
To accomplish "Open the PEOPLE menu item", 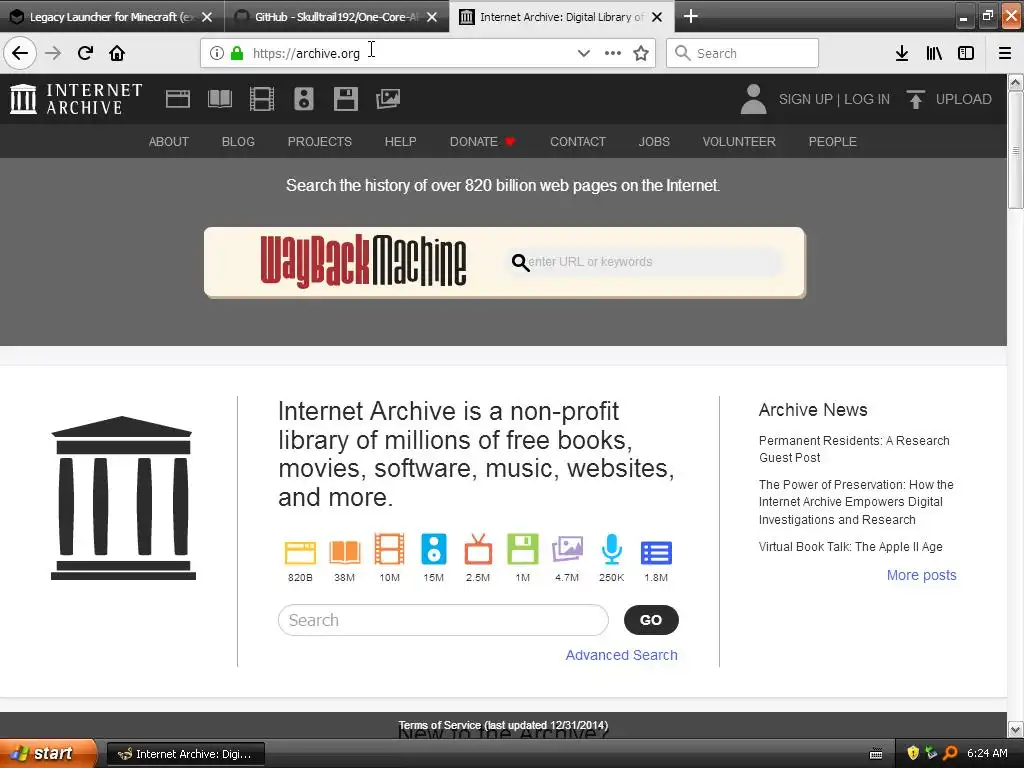I will [x=833, y=142].
